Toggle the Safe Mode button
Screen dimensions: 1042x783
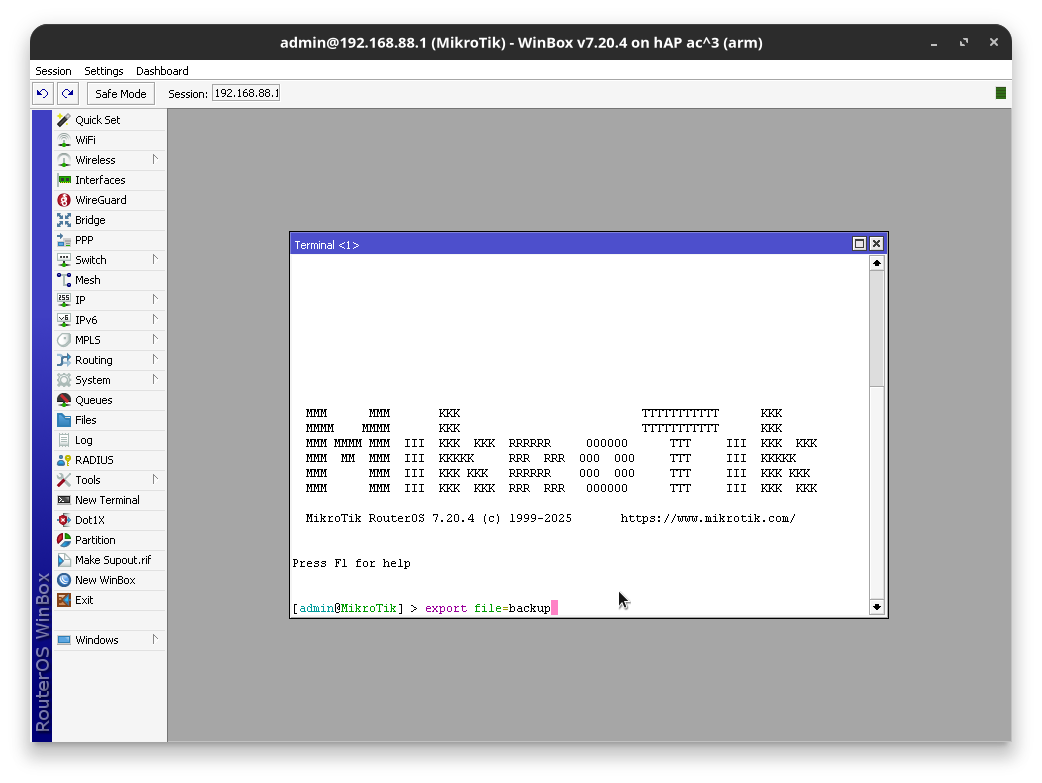pyautogui.click(x=120, y=93)
